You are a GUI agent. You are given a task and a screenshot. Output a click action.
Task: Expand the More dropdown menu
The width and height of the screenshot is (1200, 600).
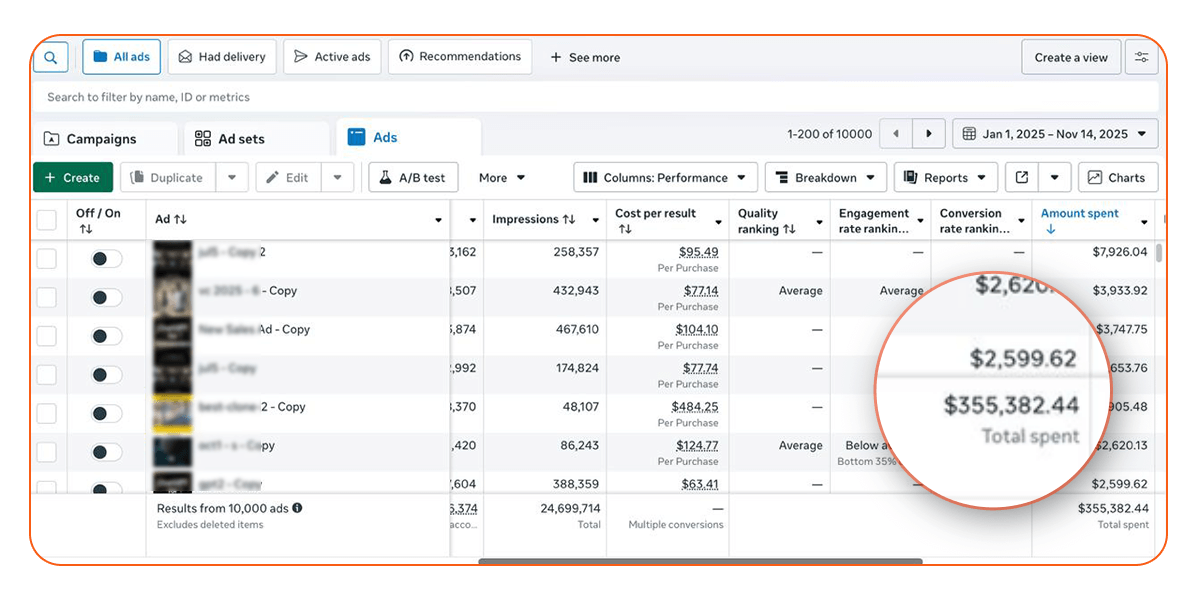point(503,177)
